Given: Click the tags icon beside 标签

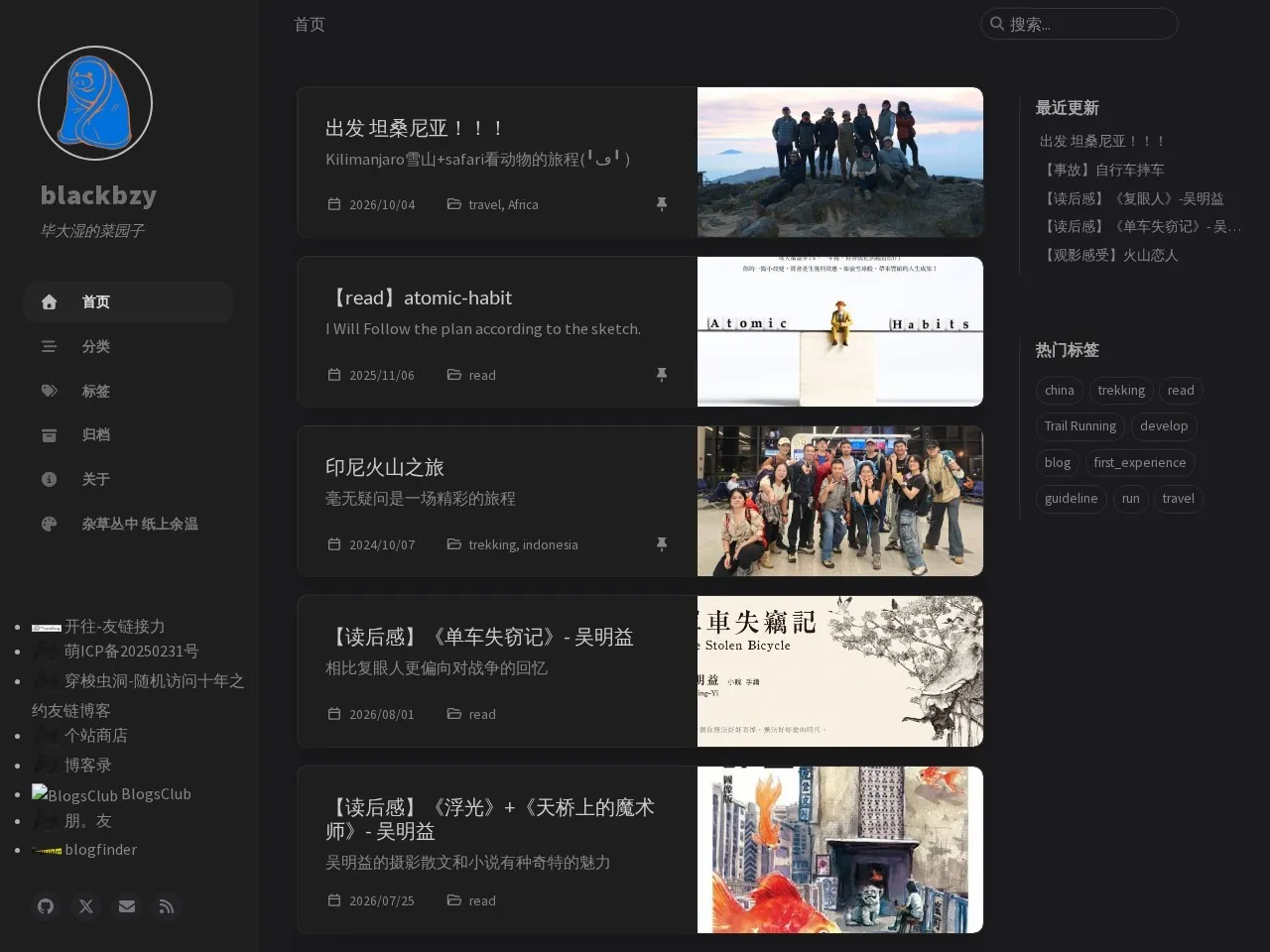Looking at the screenshot, I should coord(49,391).
